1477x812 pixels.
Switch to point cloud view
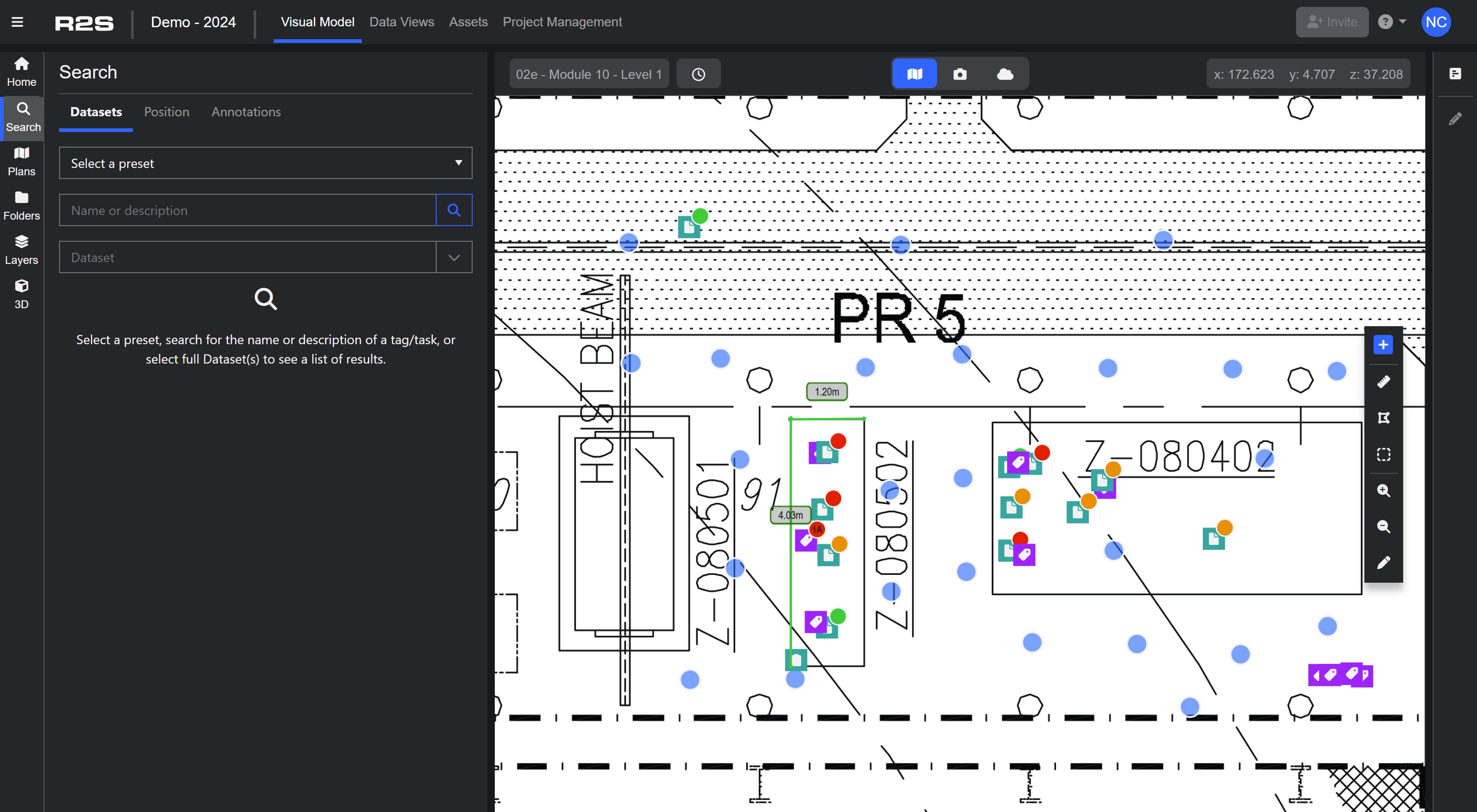coord(1005,74)
